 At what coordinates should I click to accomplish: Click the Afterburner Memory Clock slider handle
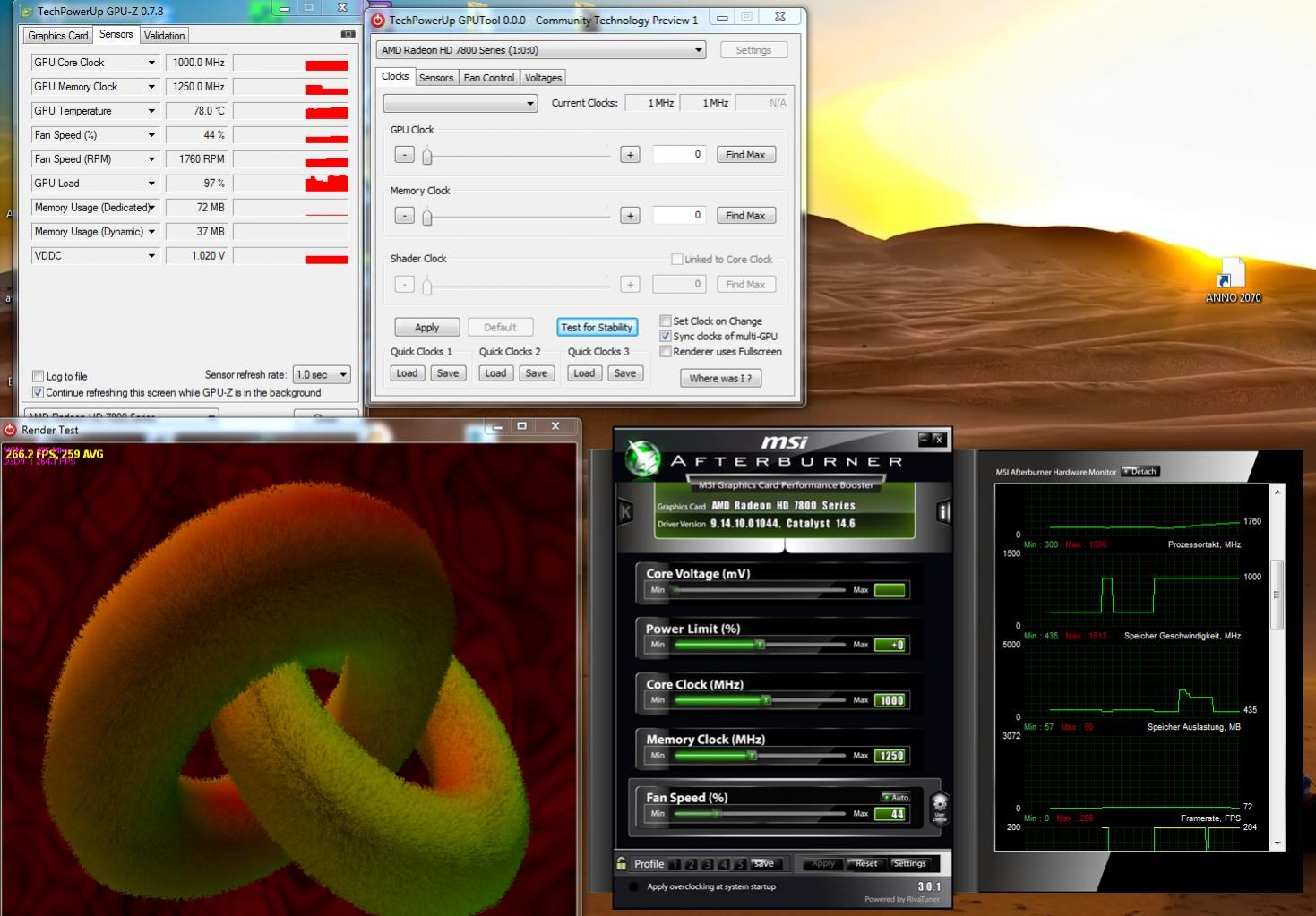pos(752,756)
